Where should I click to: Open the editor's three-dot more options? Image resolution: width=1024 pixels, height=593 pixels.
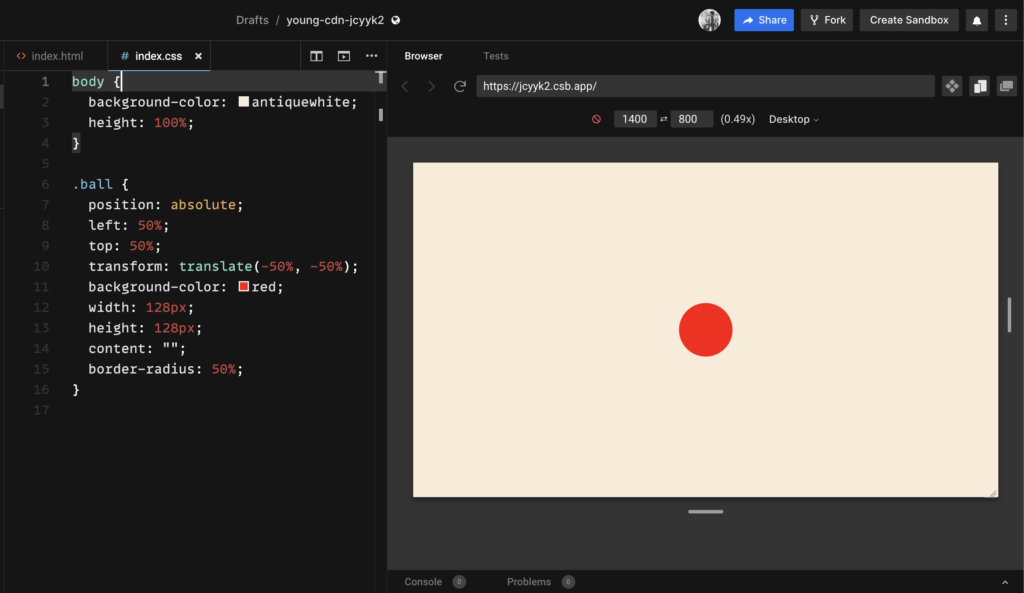(372, 56)
